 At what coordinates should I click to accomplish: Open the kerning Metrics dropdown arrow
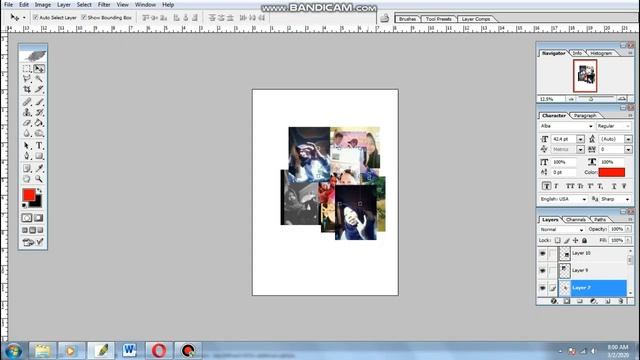[x=580, y=149]
